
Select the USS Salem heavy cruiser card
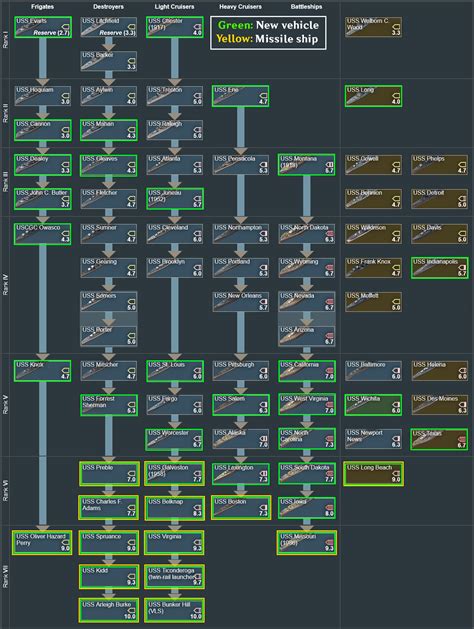pyautogui.click(x=241, y=405)
